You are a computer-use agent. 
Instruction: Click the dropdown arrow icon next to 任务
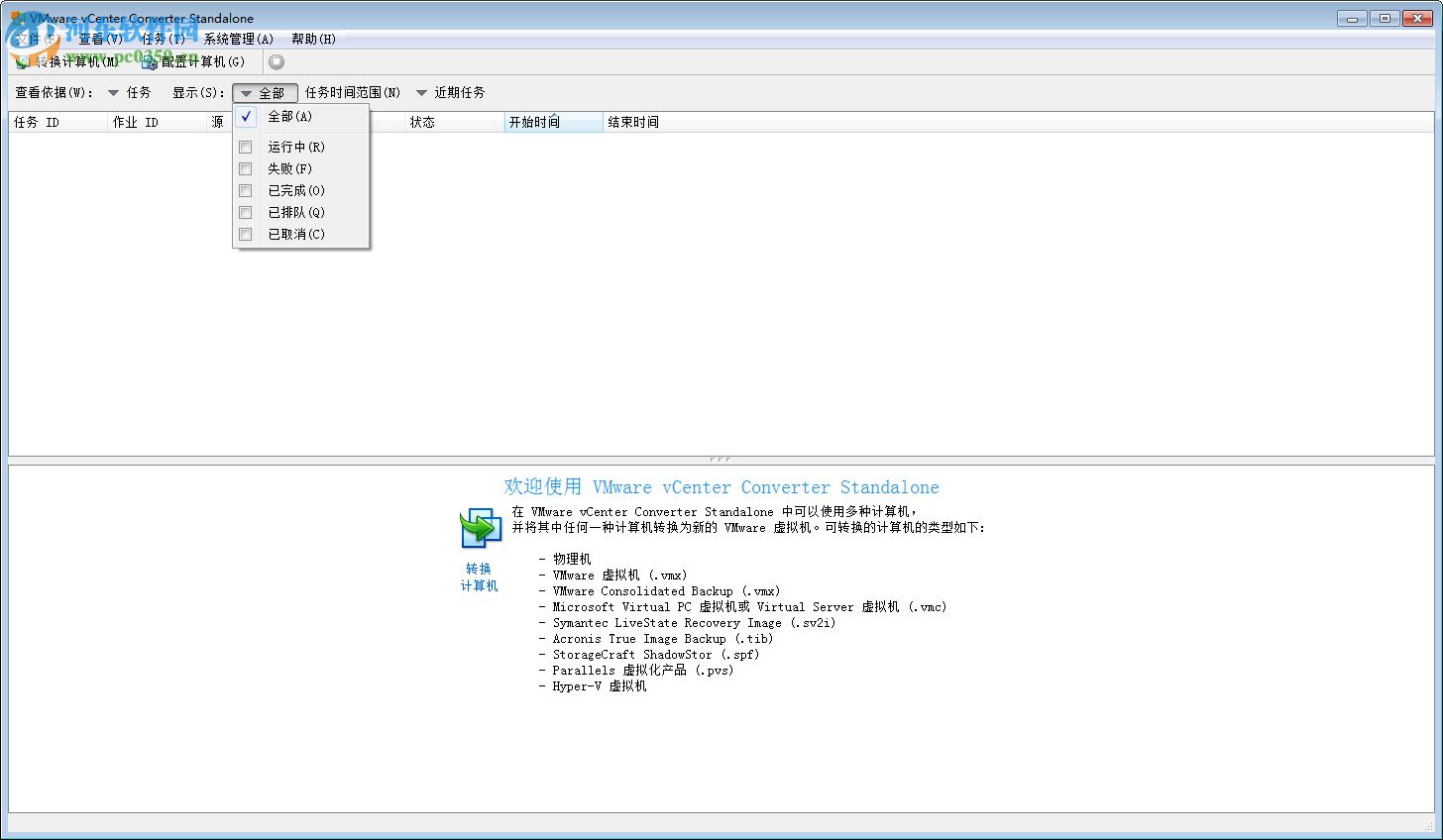[x=113, y=92]
